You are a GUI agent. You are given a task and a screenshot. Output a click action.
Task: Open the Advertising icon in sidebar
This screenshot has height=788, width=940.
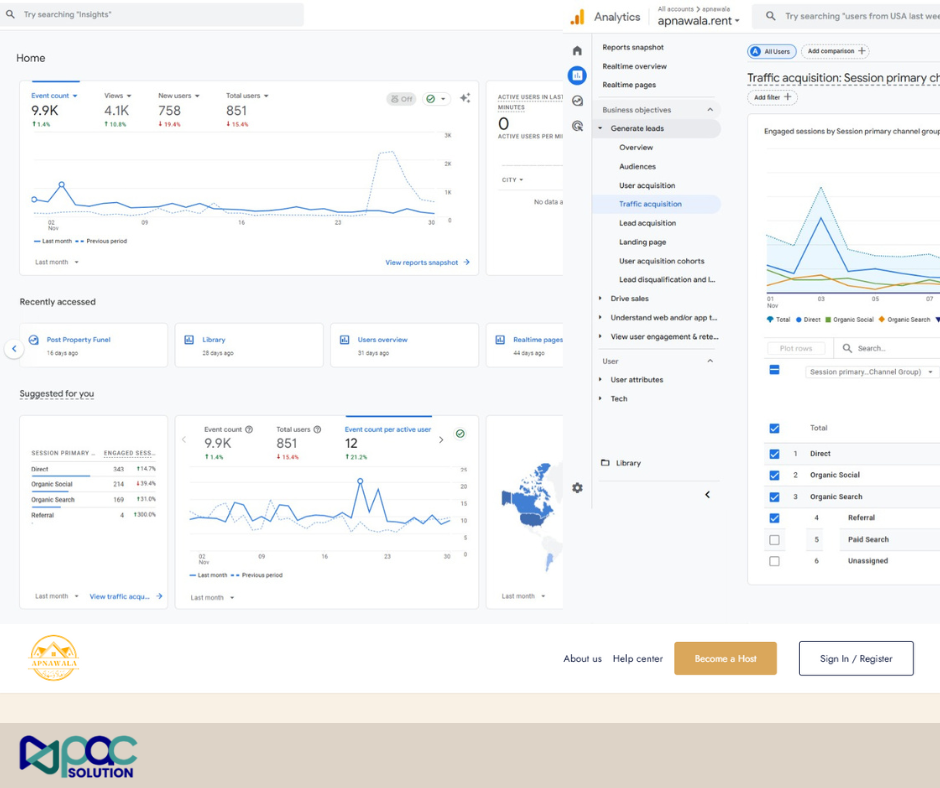click(577, 126)
